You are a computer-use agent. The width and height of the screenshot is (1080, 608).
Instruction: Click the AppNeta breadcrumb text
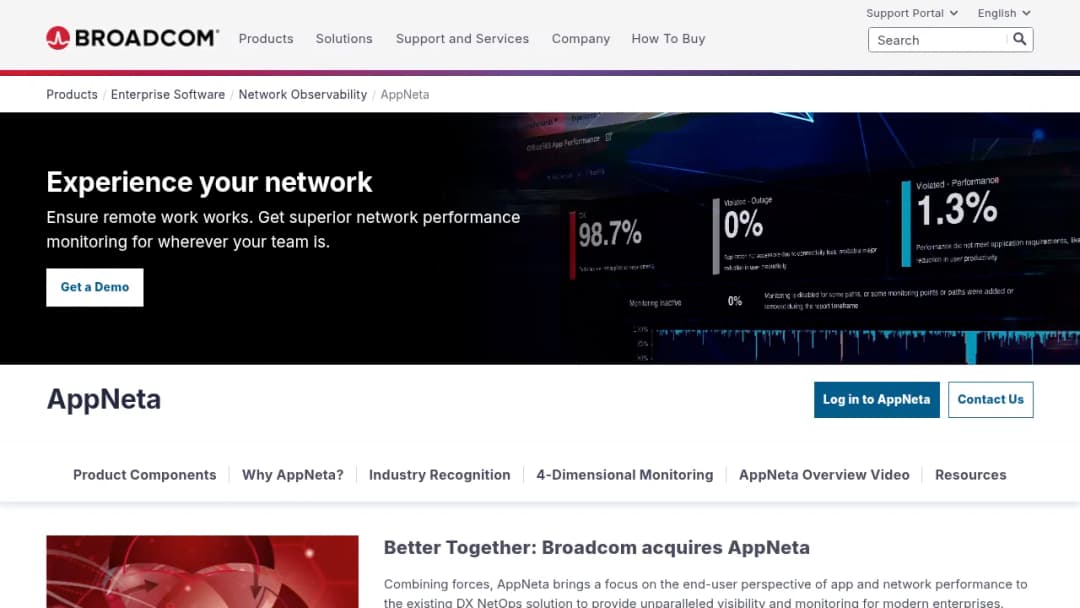coord(404,94)
